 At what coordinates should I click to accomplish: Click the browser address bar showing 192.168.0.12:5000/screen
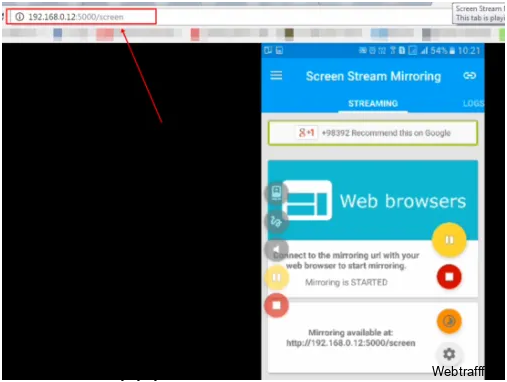(x=81, y=17)
